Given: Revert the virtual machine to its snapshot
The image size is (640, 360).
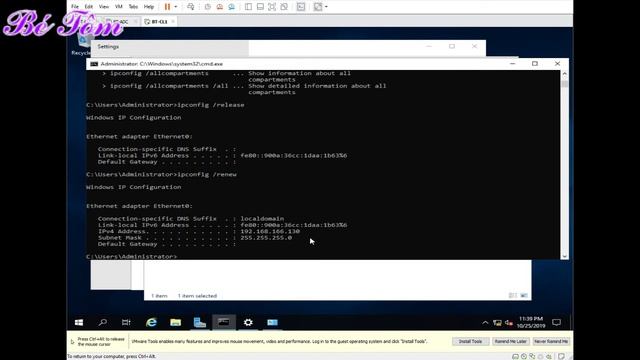Looking at the screenshot, I should click(x=220, y=7).
